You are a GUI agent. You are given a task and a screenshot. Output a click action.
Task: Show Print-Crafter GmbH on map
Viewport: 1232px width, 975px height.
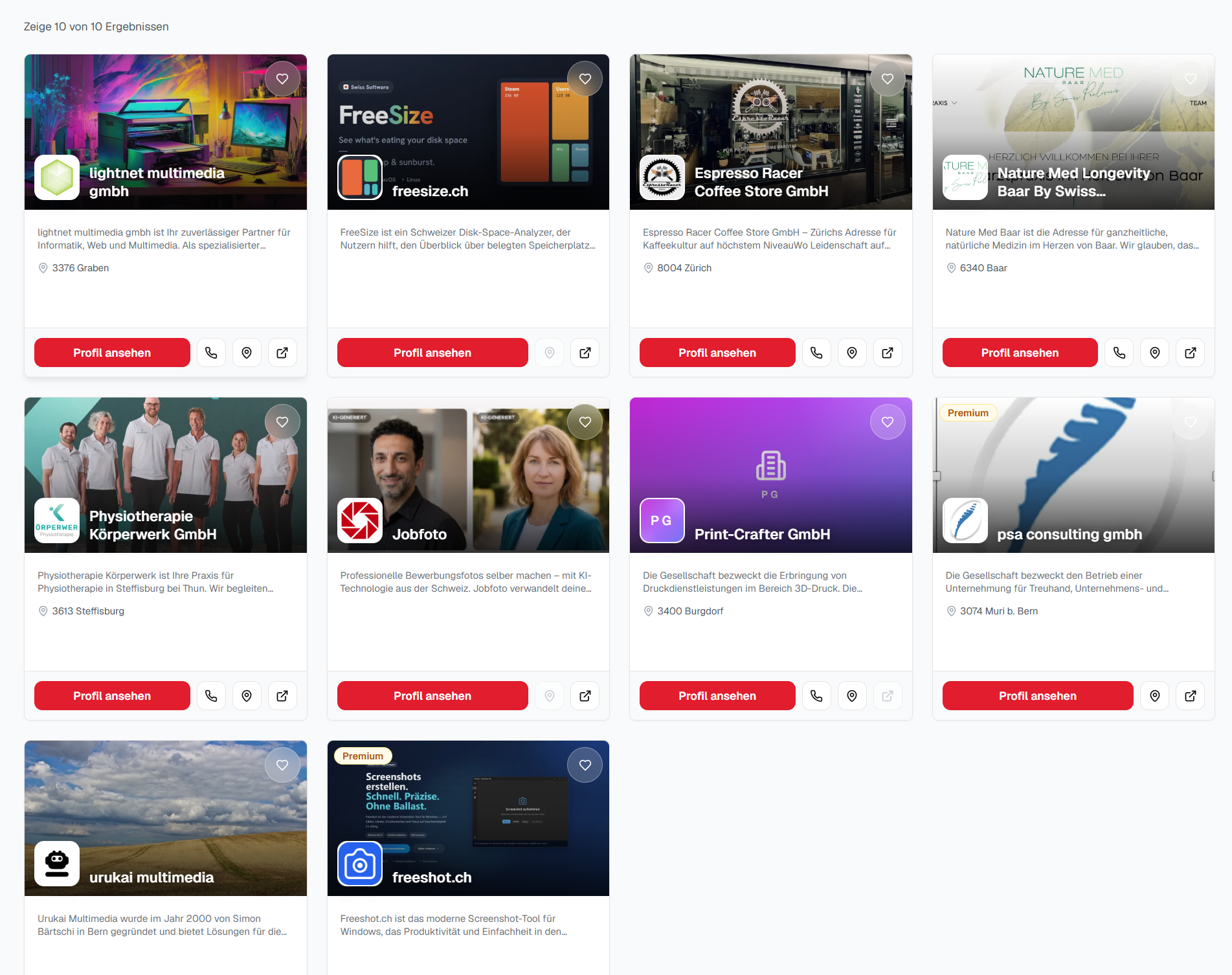(x=852, y=696)
